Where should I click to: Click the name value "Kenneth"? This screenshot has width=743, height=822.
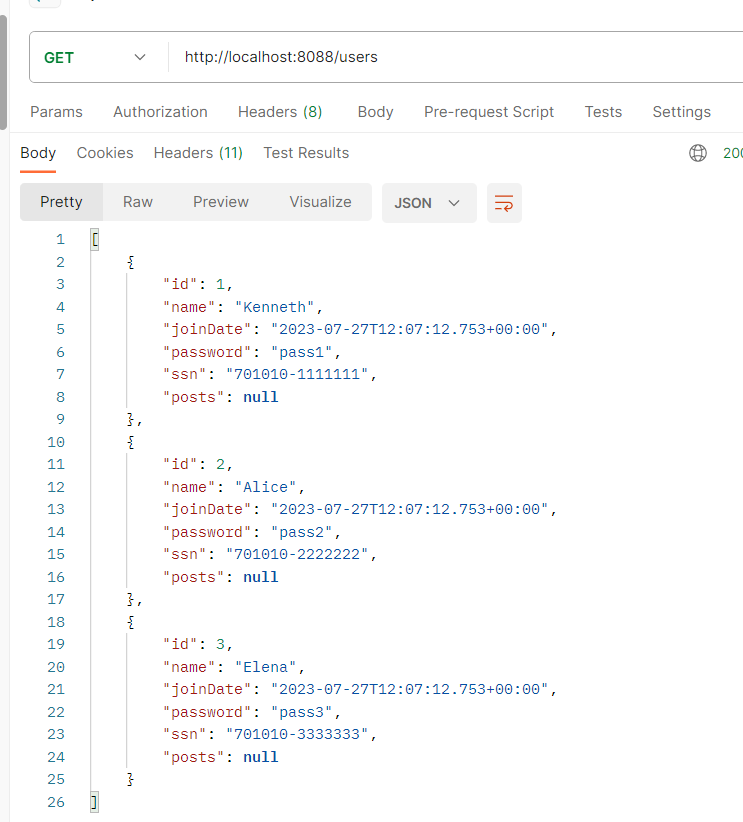point(274,307)
